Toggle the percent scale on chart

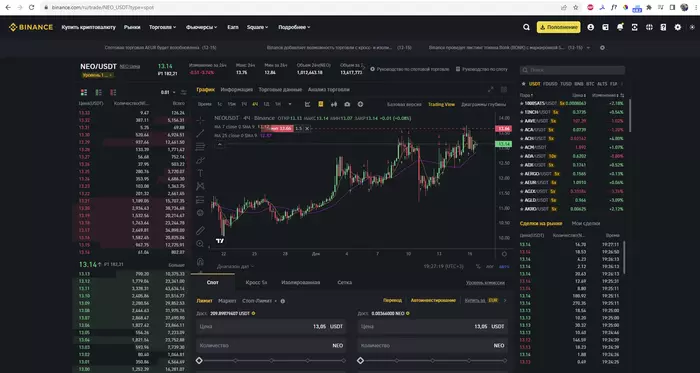478,266
